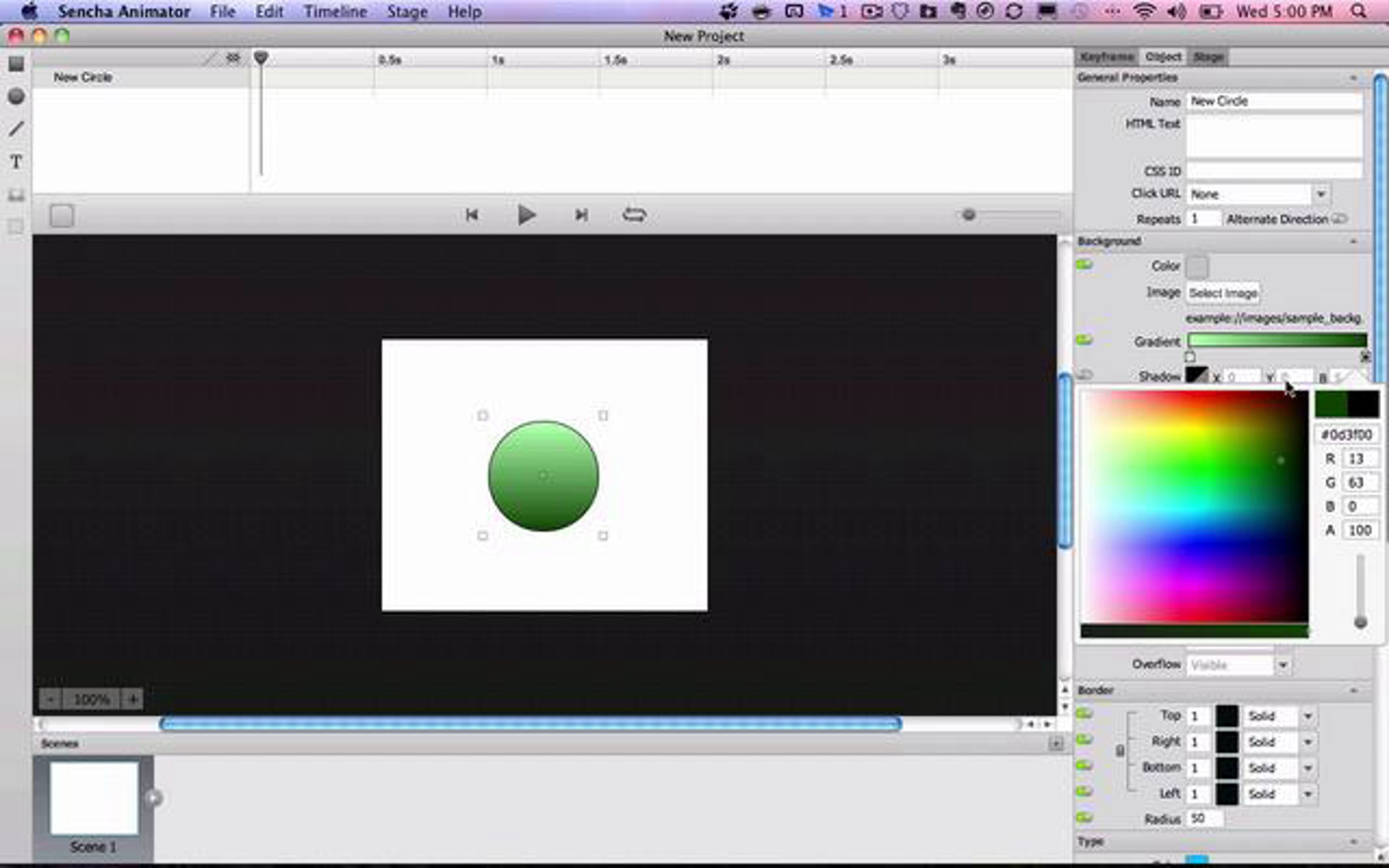Toggle loop playback
1389x868 pixels.
tap(634, 215)
